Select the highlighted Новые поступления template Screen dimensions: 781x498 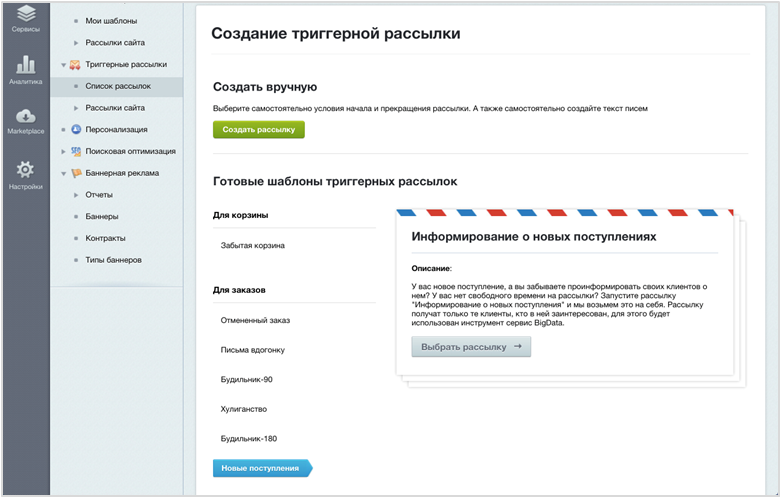[262, 468]
